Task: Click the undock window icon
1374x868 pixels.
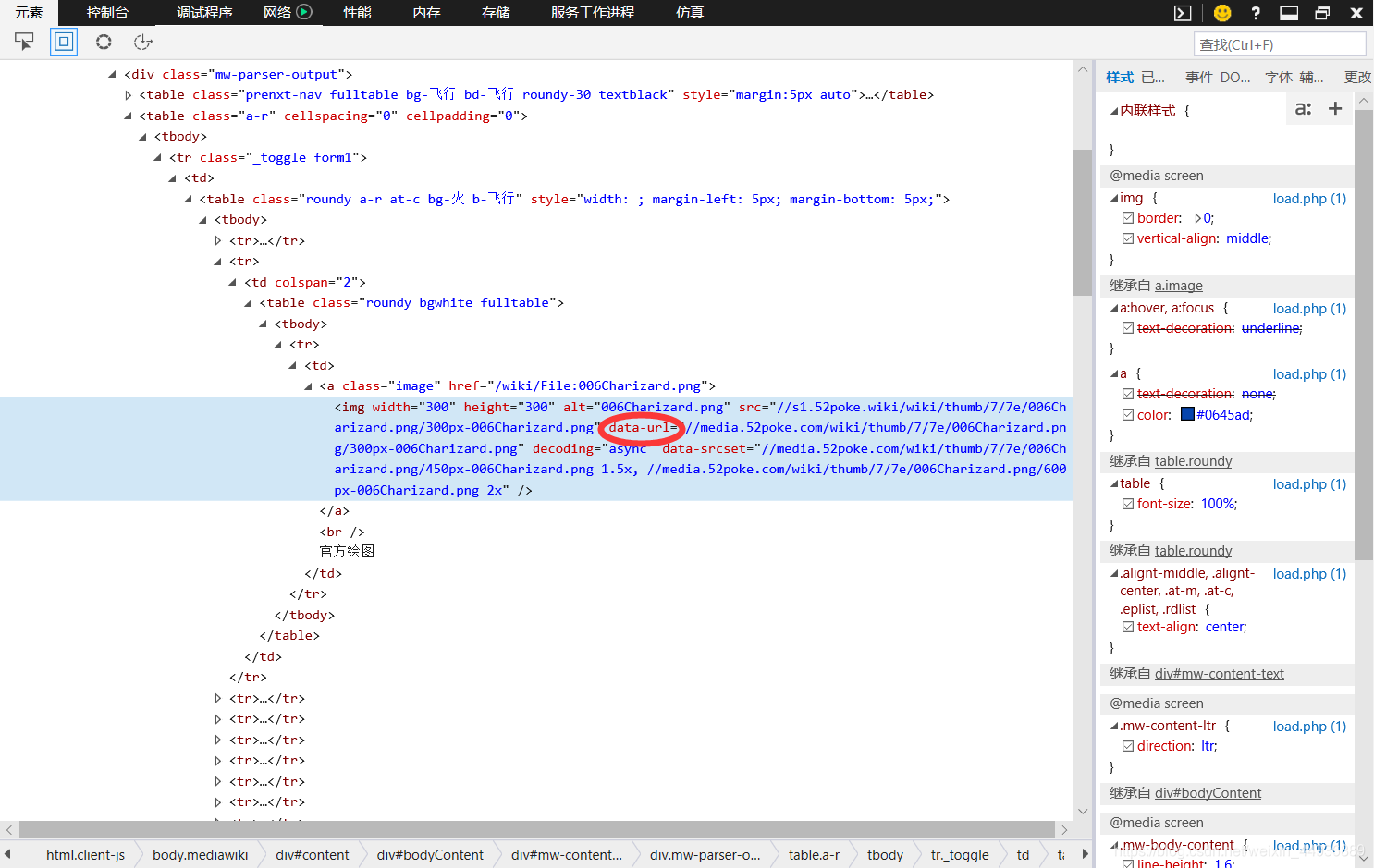Action: pyautogui.click(x=1322, y=13)
